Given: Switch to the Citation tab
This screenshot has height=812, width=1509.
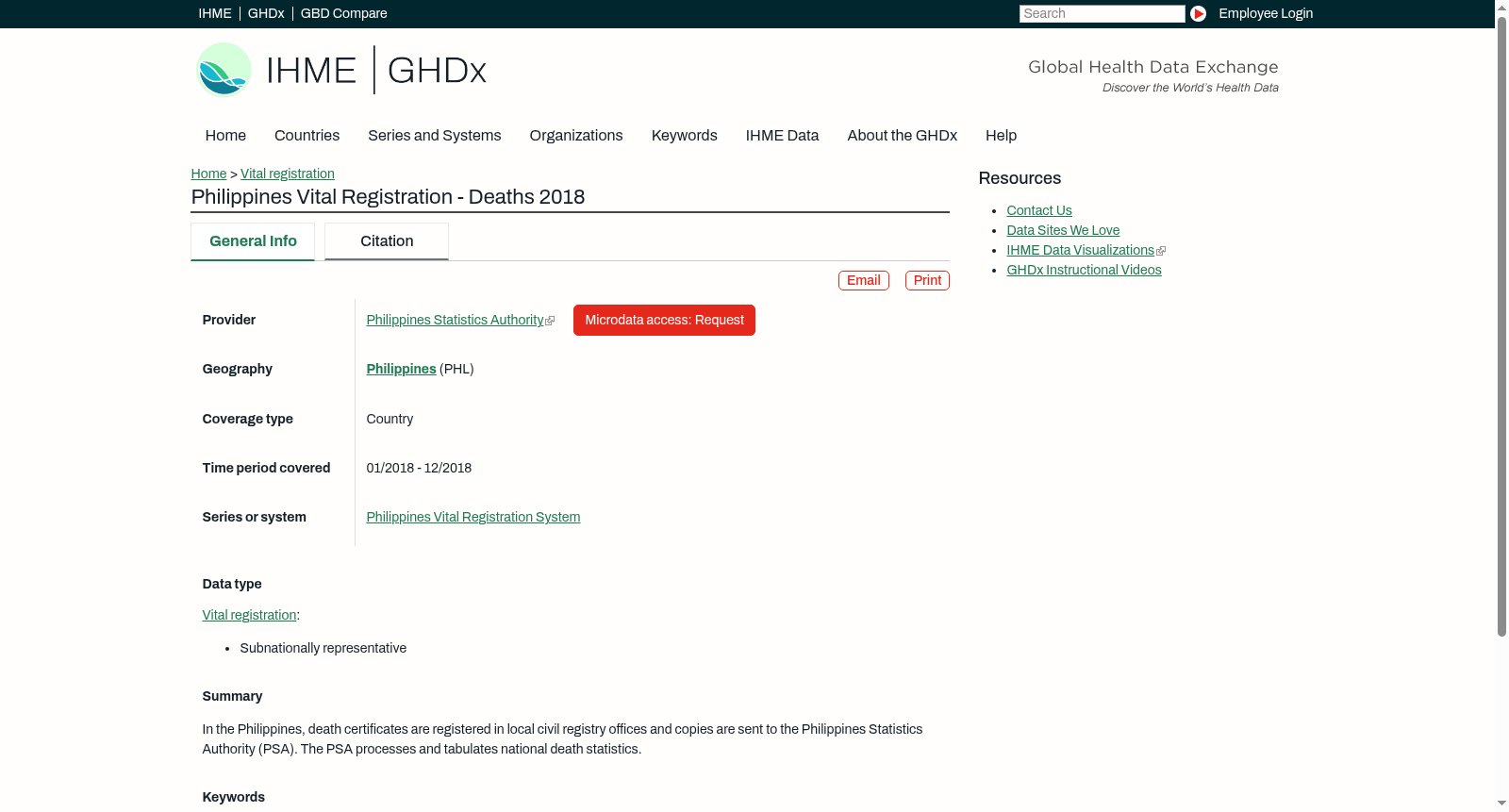Looking at the screenshot, I should [x=387, y=241].
